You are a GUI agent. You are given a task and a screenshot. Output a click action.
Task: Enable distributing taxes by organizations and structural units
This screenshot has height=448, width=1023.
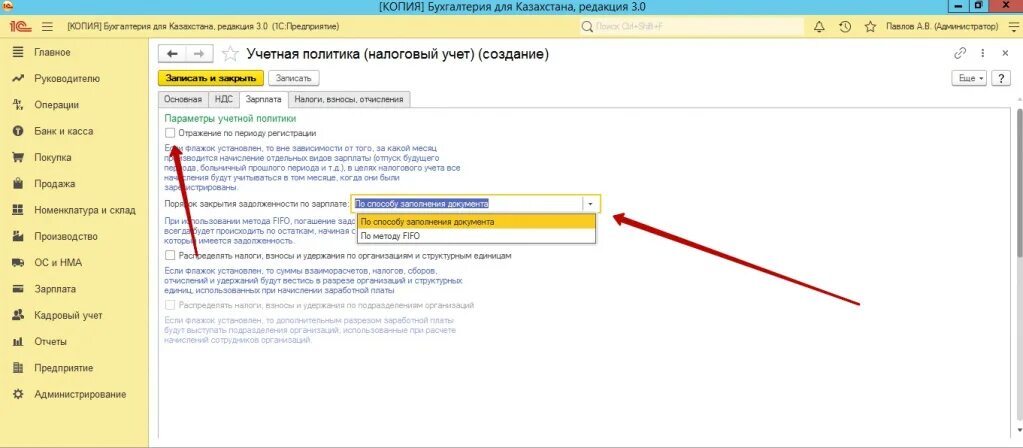coord(170,256)
